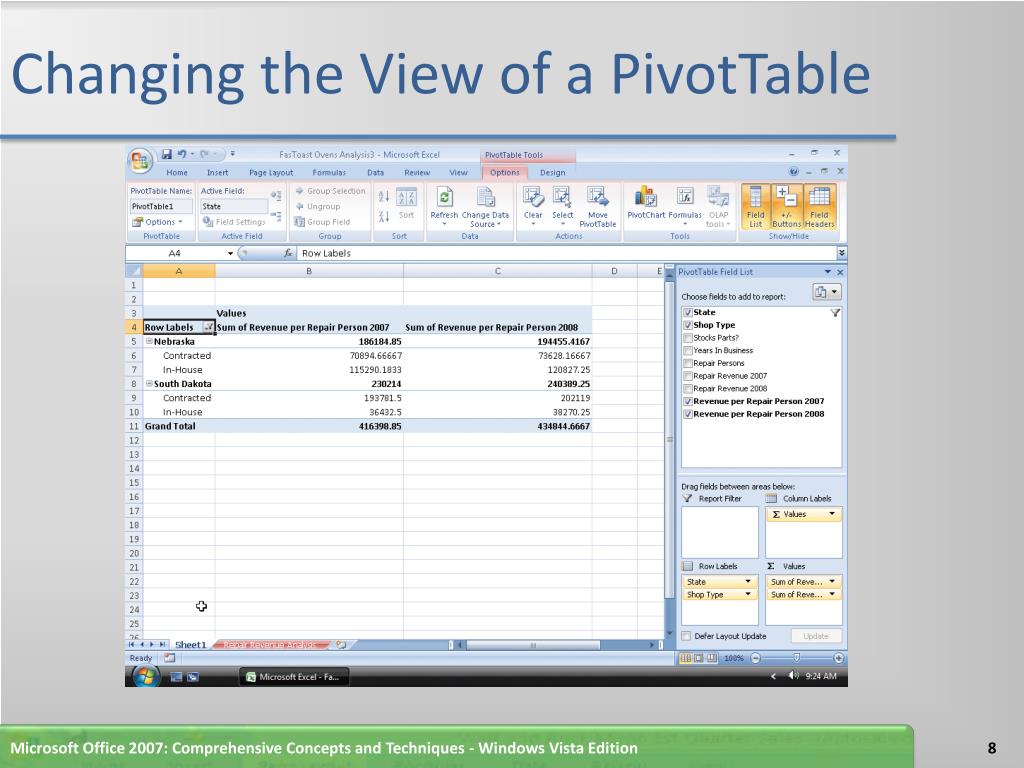Click the Windows Start orb
Image resolution: width=1024 pixels, height=768 pixels.
click(145, 677)
